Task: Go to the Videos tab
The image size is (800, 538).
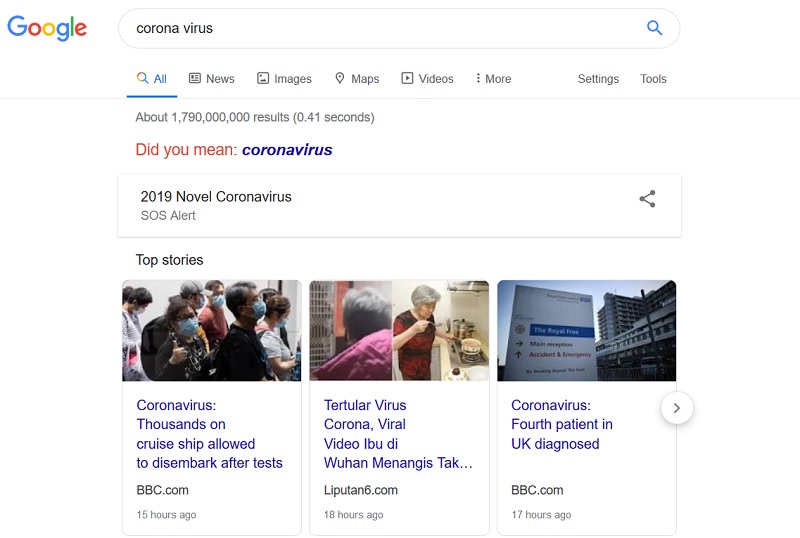Action: (427, 79)
